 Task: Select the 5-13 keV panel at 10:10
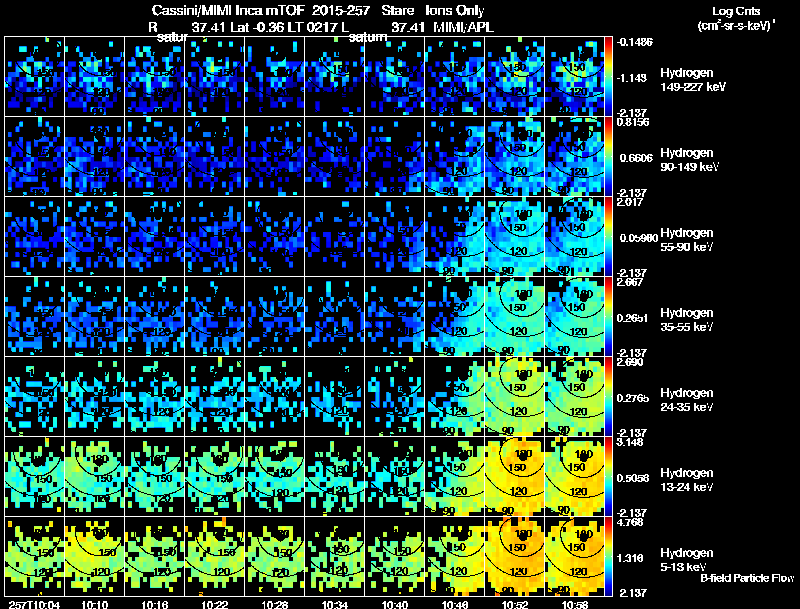[94, 557]
